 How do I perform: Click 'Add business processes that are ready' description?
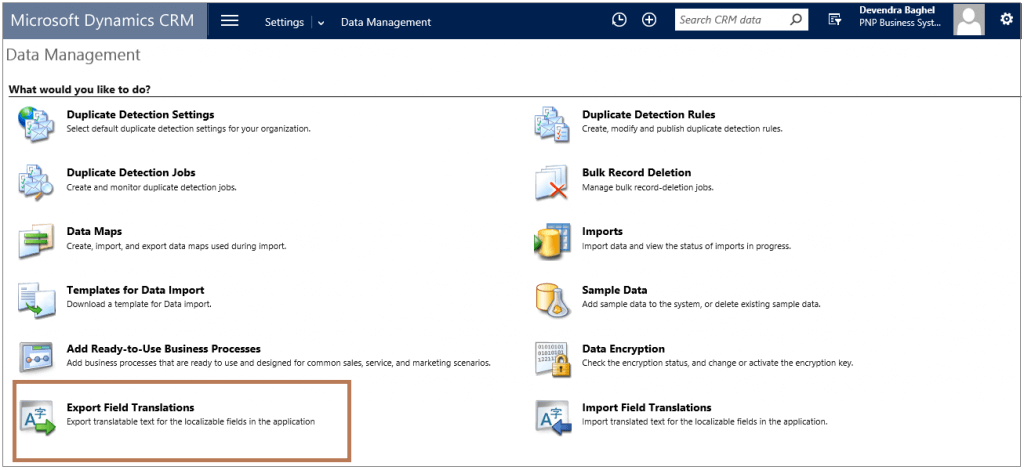(278, 364)
